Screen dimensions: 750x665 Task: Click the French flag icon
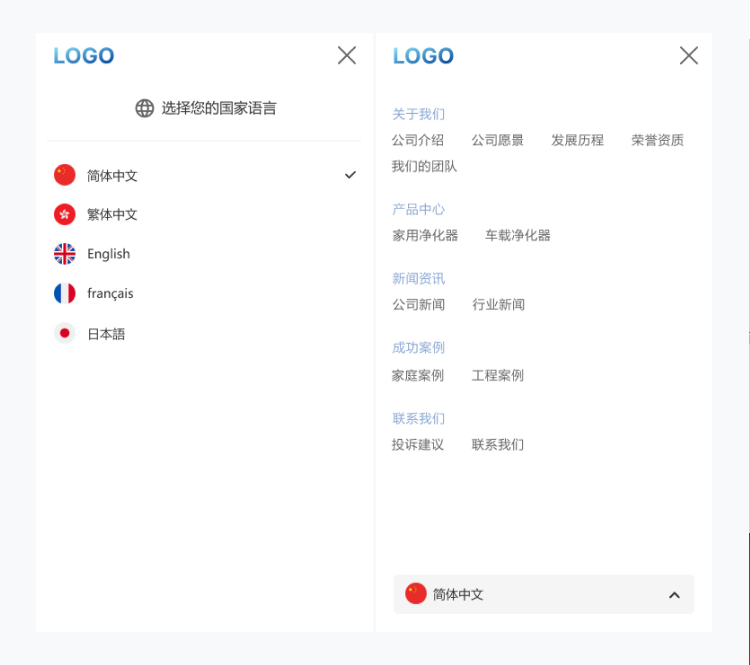[65, 293]
